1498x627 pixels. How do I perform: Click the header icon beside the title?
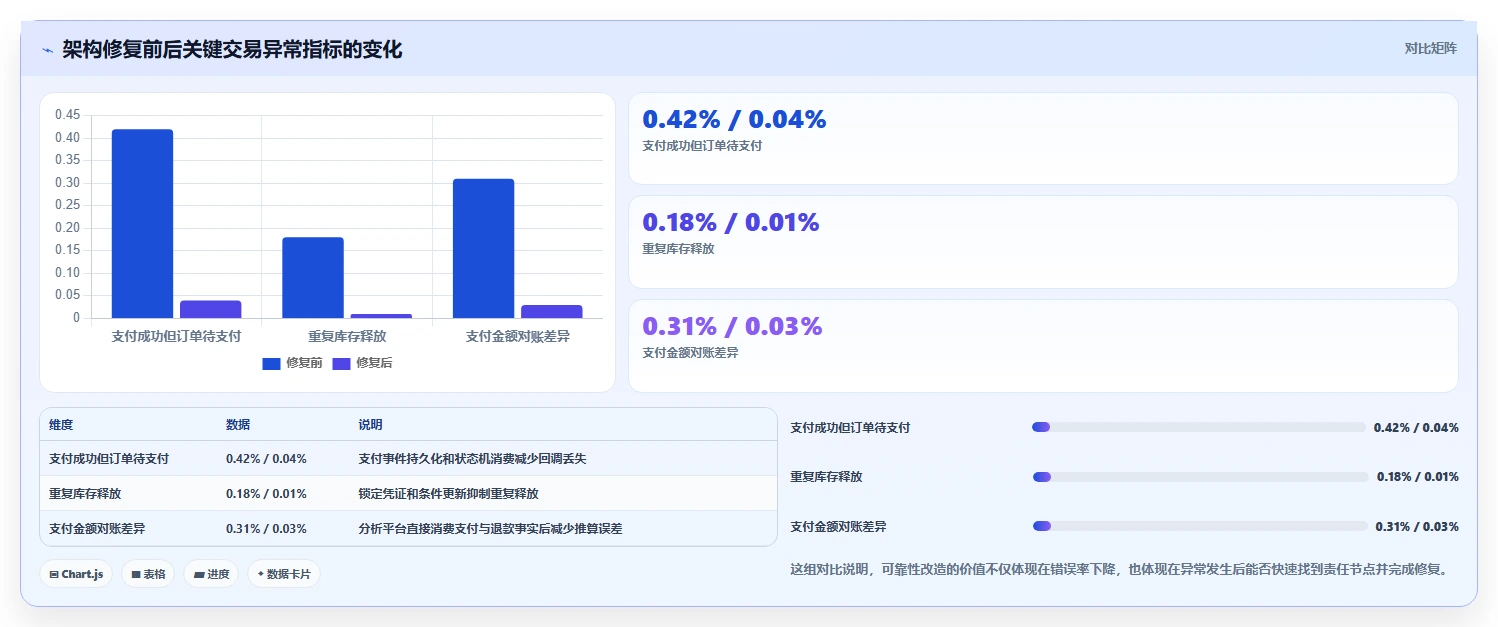(47, 50)
